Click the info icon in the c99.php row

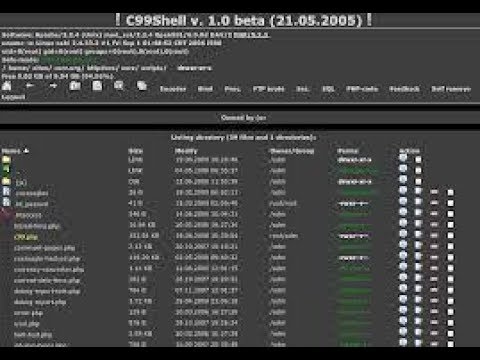point(403,234)
